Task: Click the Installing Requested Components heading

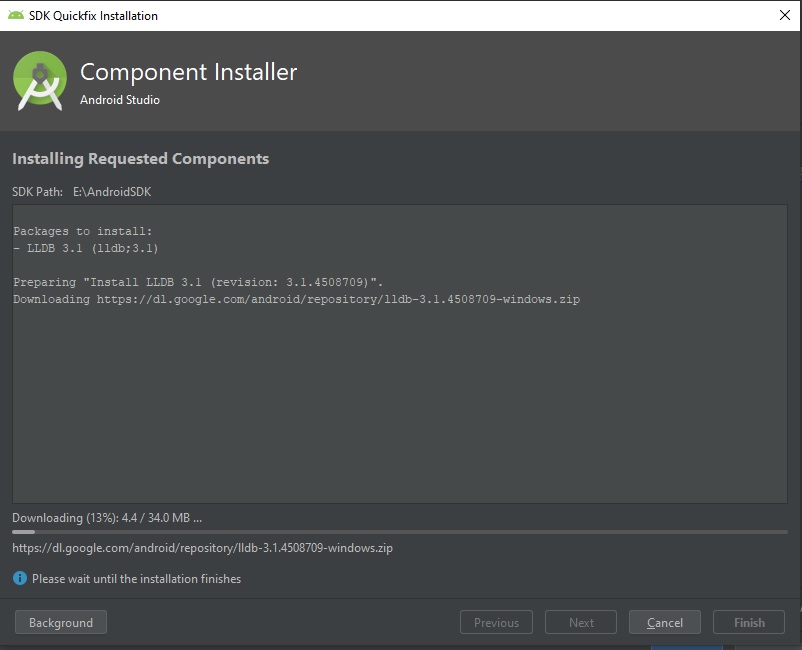Action: (x=141, y=159)
